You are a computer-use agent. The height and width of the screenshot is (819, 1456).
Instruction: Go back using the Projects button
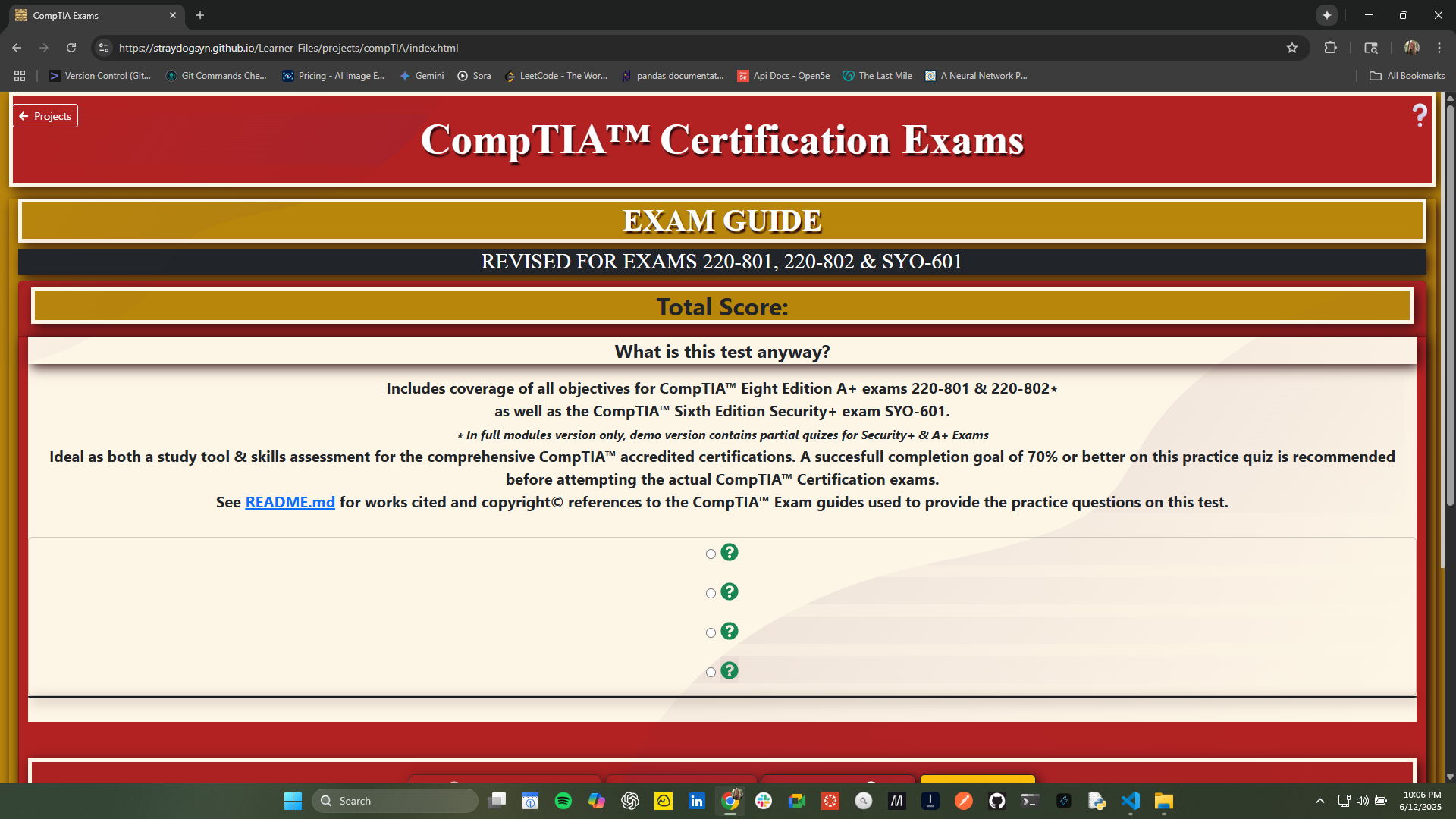pyautogui.click(x=45, y=116)
